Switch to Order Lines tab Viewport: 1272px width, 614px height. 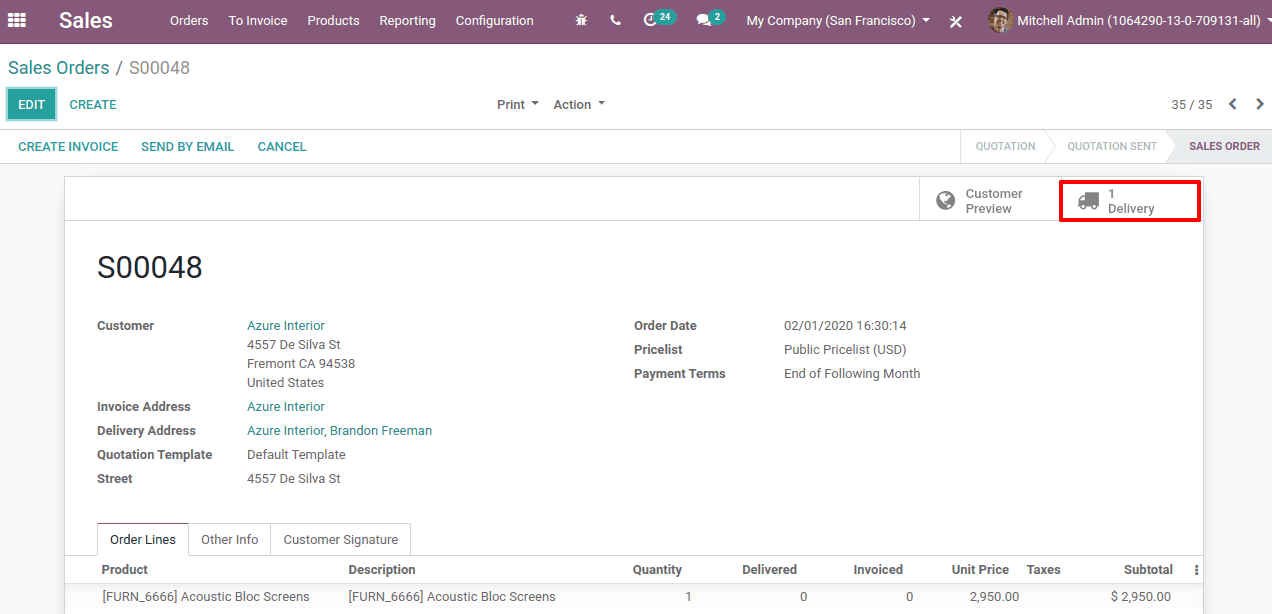143,539
